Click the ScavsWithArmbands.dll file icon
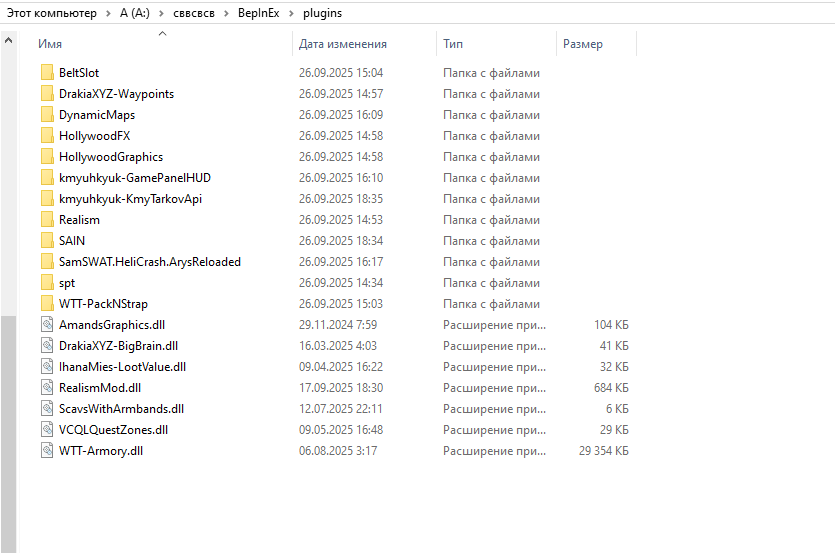 tap(47, 409)
